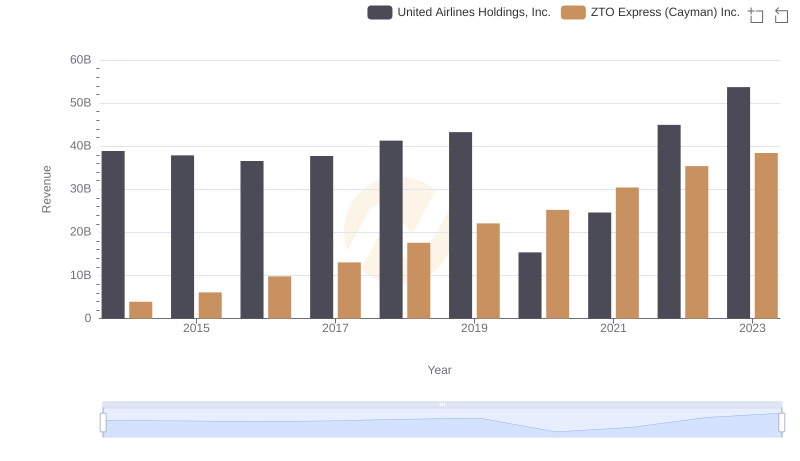Click the United Airlines 2023 bar
This screenshot has height=461, width=800.
point(738,203)
